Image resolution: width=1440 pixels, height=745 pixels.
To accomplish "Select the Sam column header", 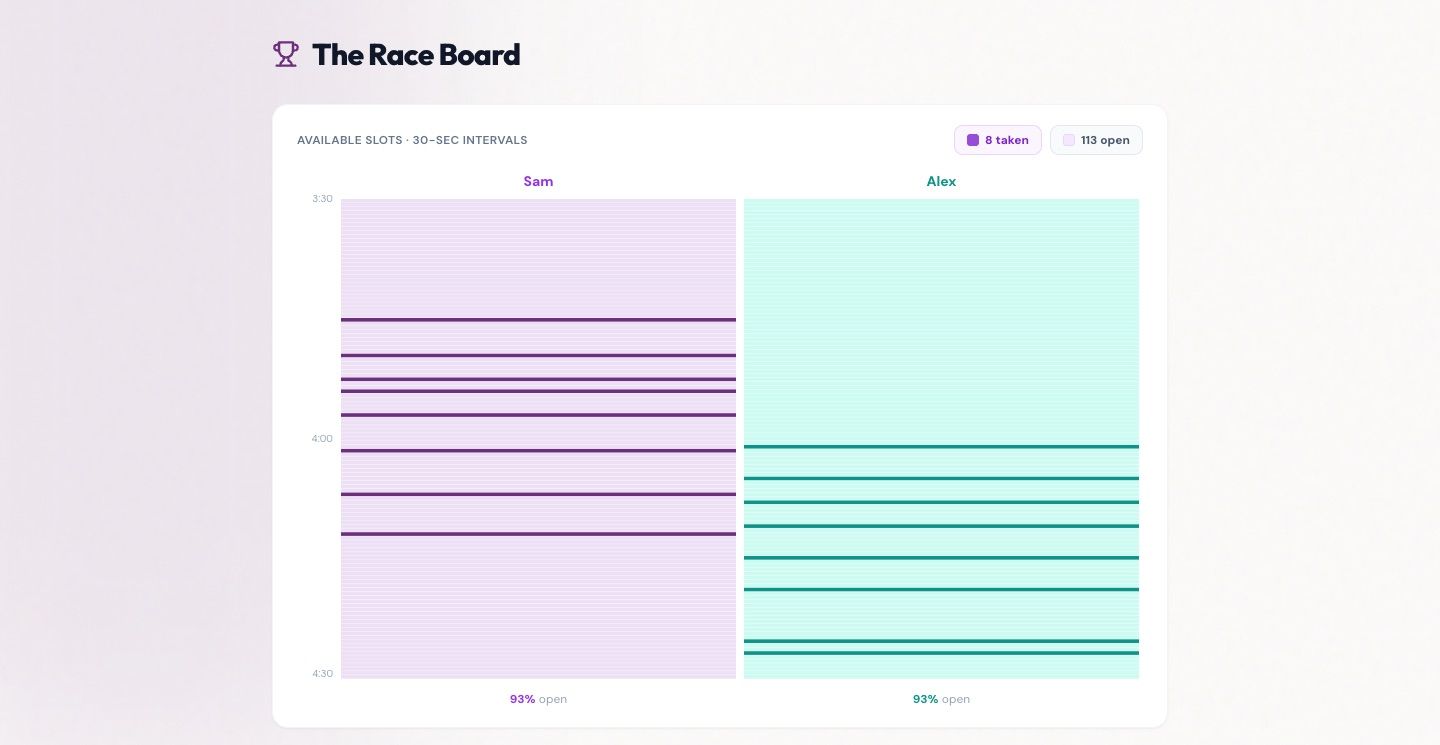I will coord(538,182).
